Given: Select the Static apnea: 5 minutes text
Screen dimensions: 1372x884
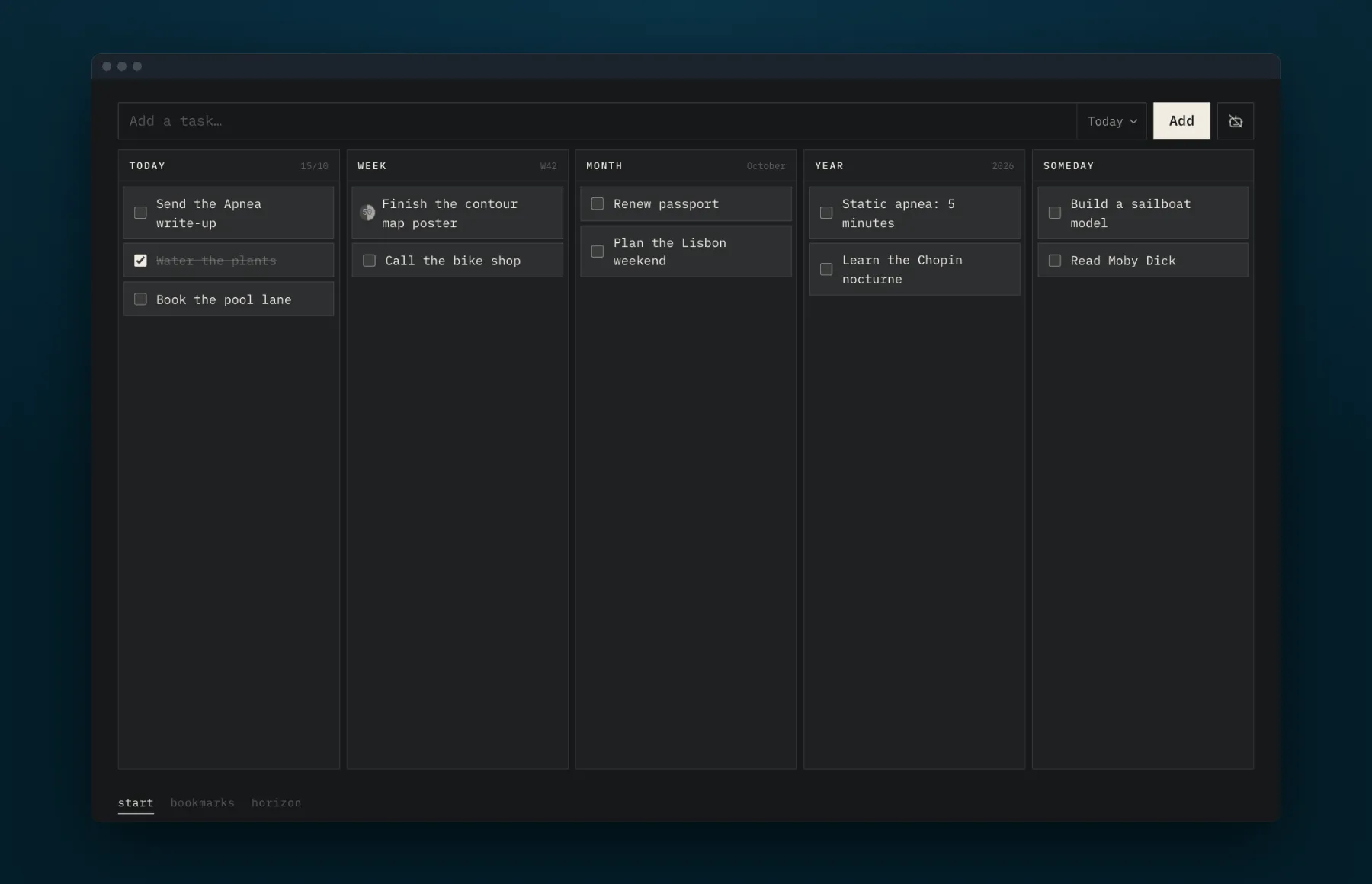Looking at the screenshot, I should tap(899, 213).
